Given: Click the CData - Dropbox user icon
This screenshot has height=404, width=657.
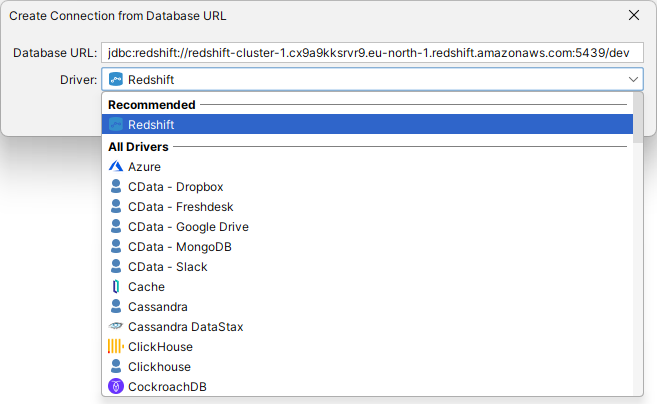Looking at the screenshot, I should coord(116,187).
